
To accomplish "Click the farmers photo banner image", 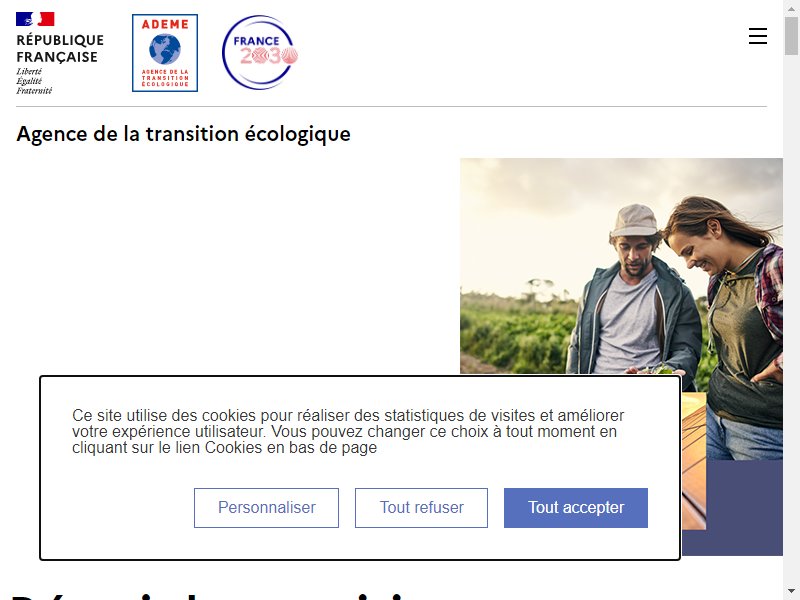I will tap(621, 266).
